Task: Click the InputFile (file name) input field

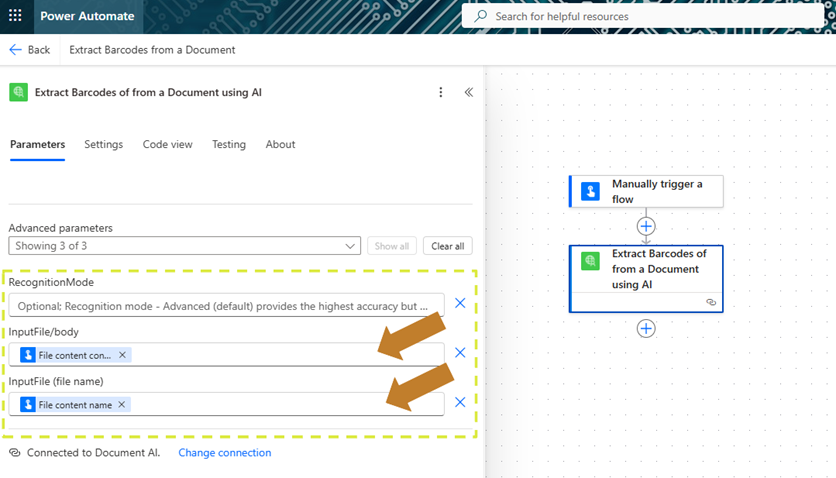Action: pos(226,404)
